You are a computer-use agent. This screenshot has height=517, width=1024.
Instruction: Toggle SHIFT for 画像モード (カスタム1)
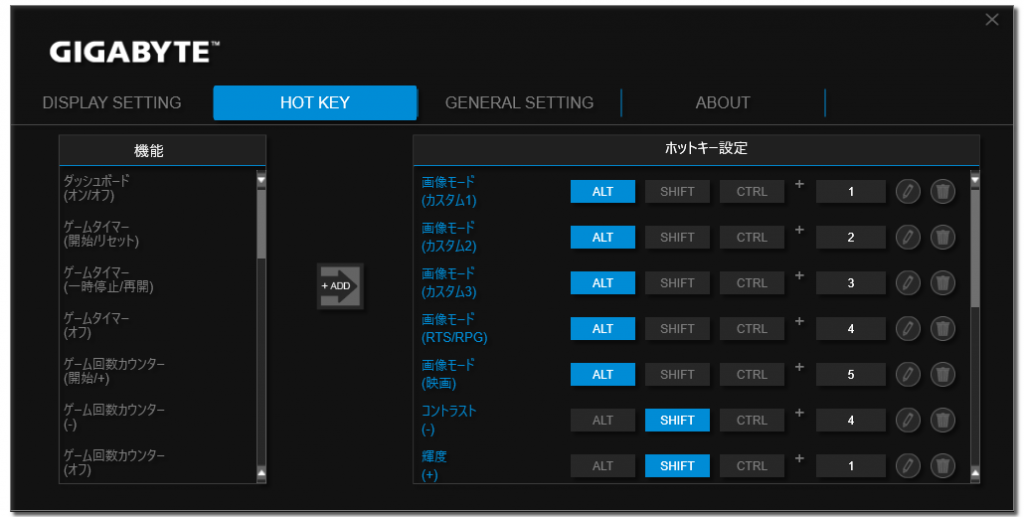[677, 191]
